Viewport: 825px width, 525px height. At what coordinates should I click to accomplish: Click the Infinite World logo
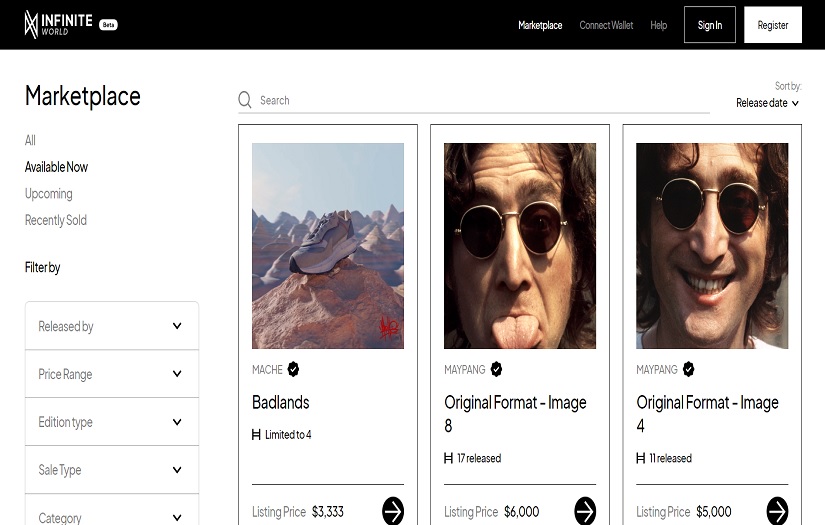58,25
